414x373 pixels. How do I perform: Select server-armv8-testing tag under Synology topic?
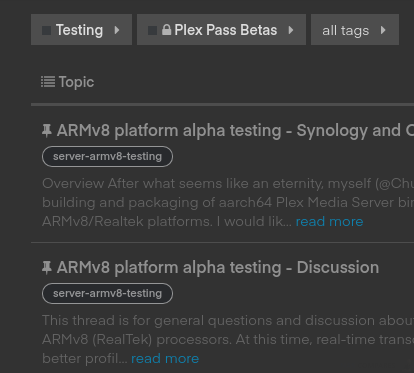pyautogui.click(x=107, y=156)
